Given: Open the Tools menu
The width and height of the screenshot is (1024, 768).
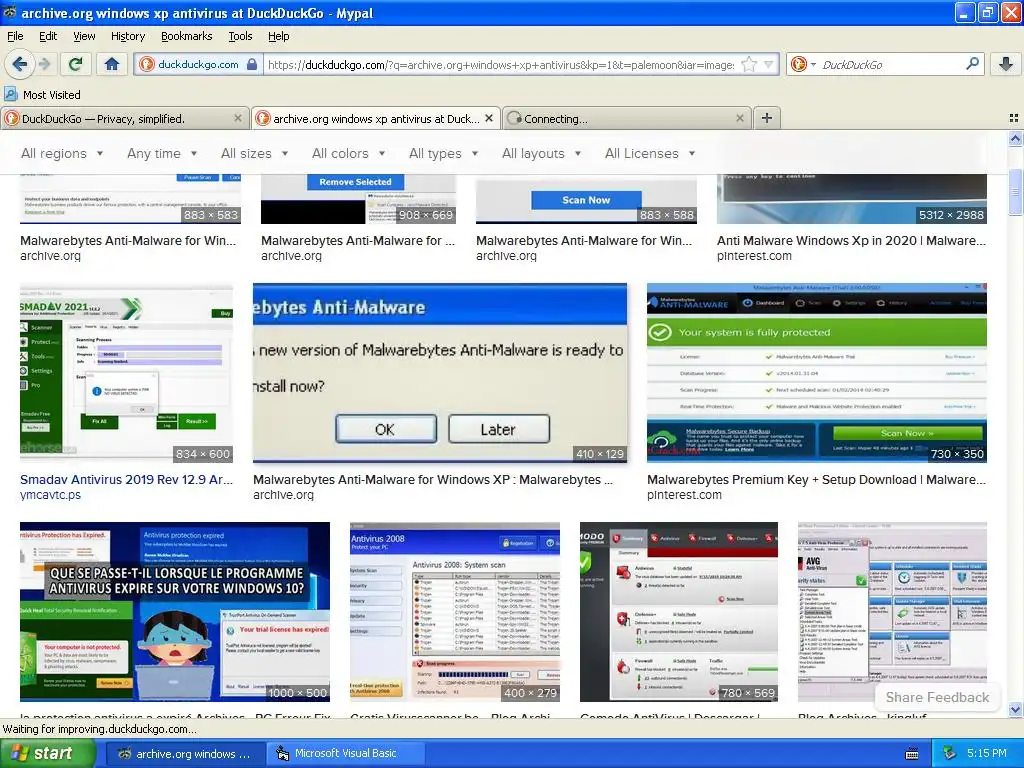Looking at the screenshot, I should [240, 36].
